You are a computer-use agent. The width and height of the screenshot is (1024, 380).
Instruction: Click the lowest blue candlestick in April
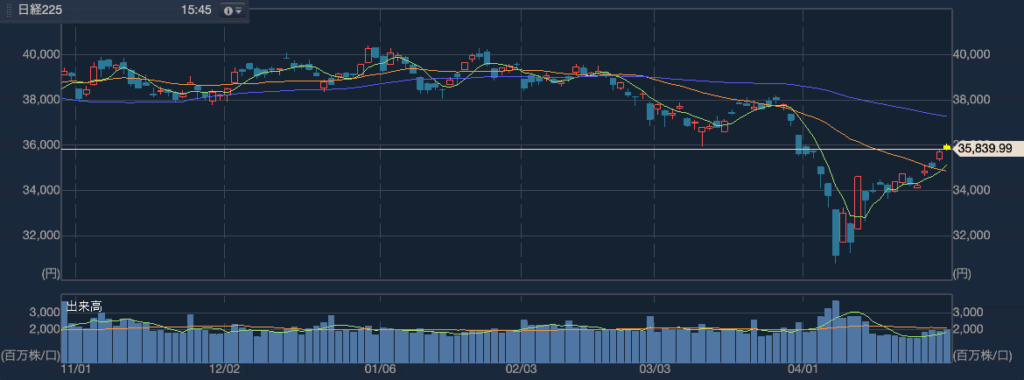pyautogui.click(x=835, y=233)
